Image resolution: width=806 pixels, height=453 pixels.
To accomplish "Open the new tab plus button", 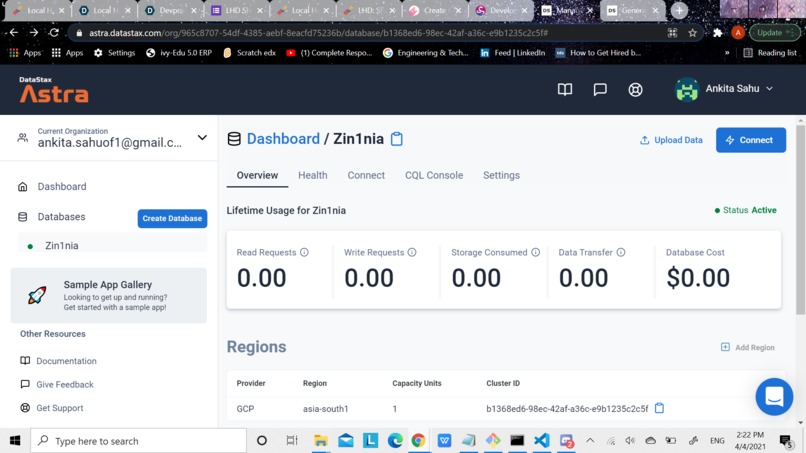I will click(x=679, y=10).
